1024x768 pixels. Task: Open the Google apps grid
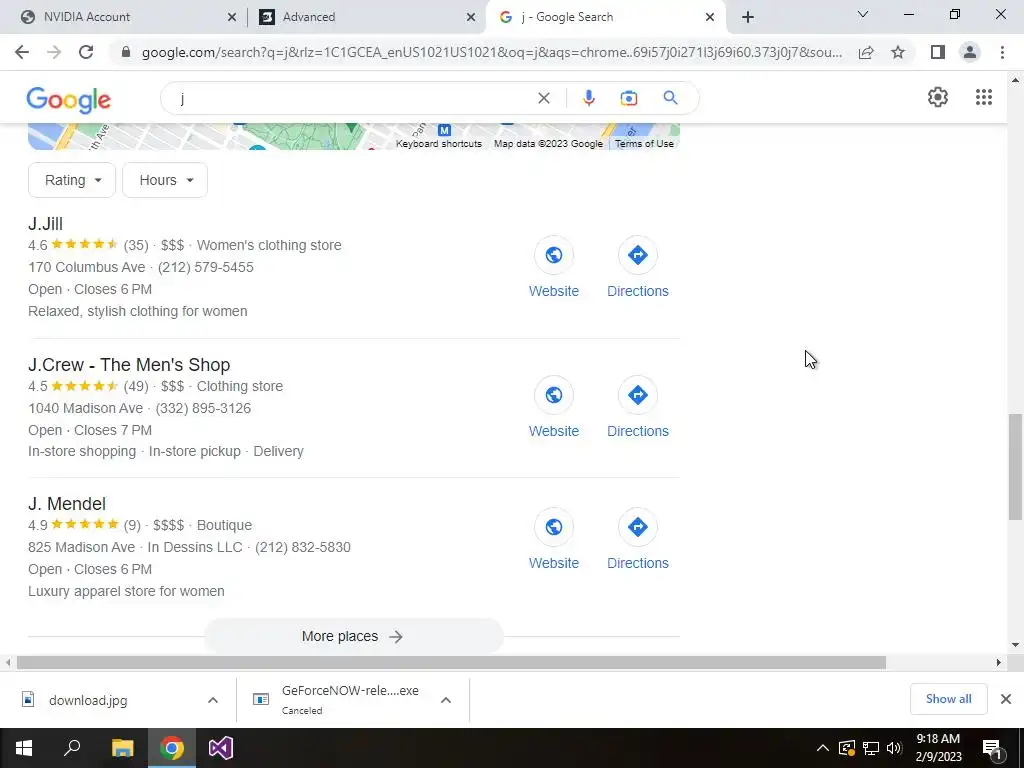984,97
